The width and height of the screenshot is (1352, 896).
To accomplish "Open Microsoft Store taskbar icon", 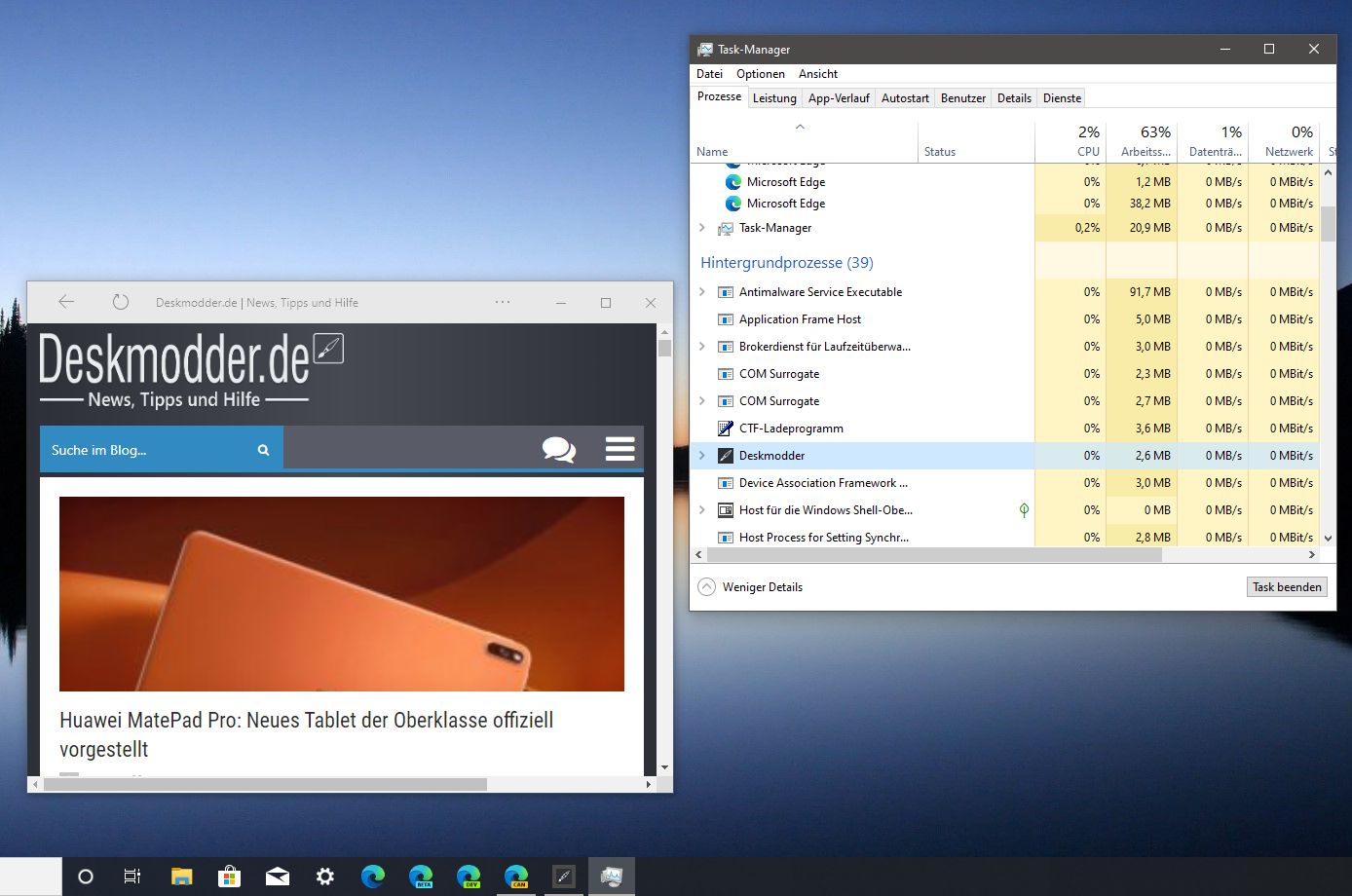I will (229, 877).
